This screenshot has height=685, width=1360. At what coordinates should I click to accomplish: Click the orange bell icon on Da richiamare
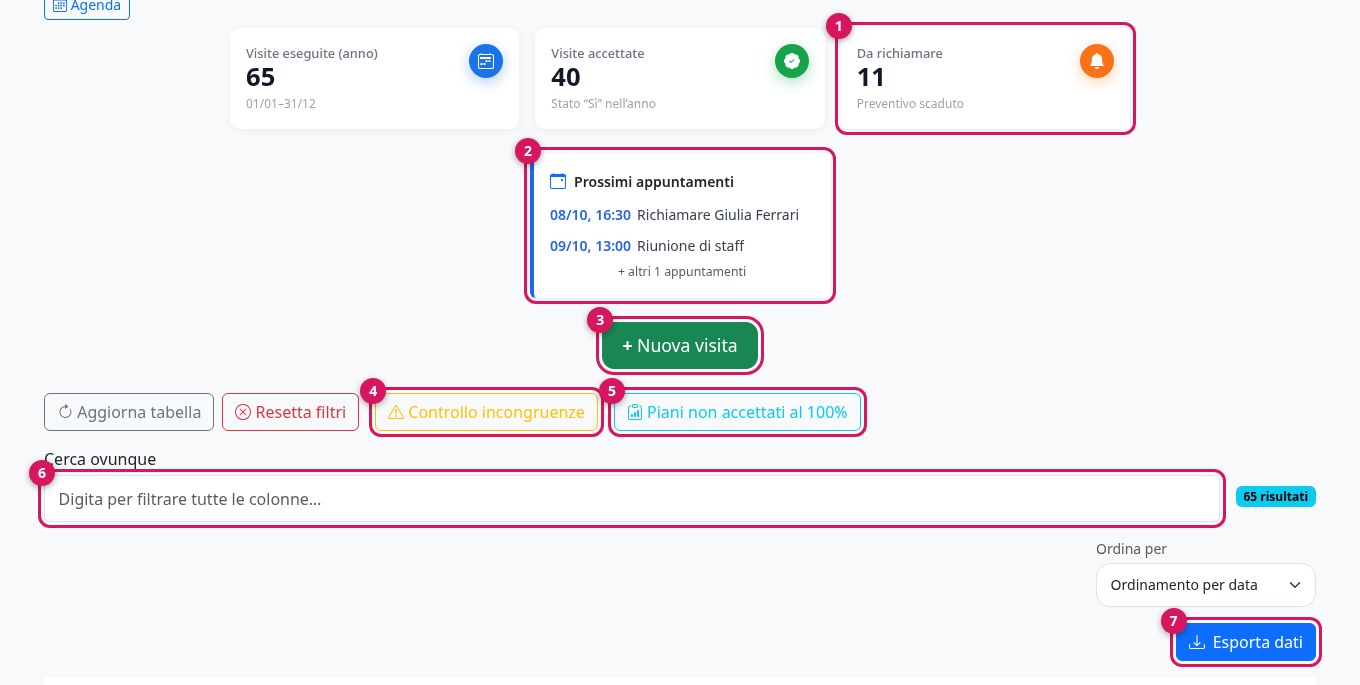pyautogui.click(x=1097, y=62)
